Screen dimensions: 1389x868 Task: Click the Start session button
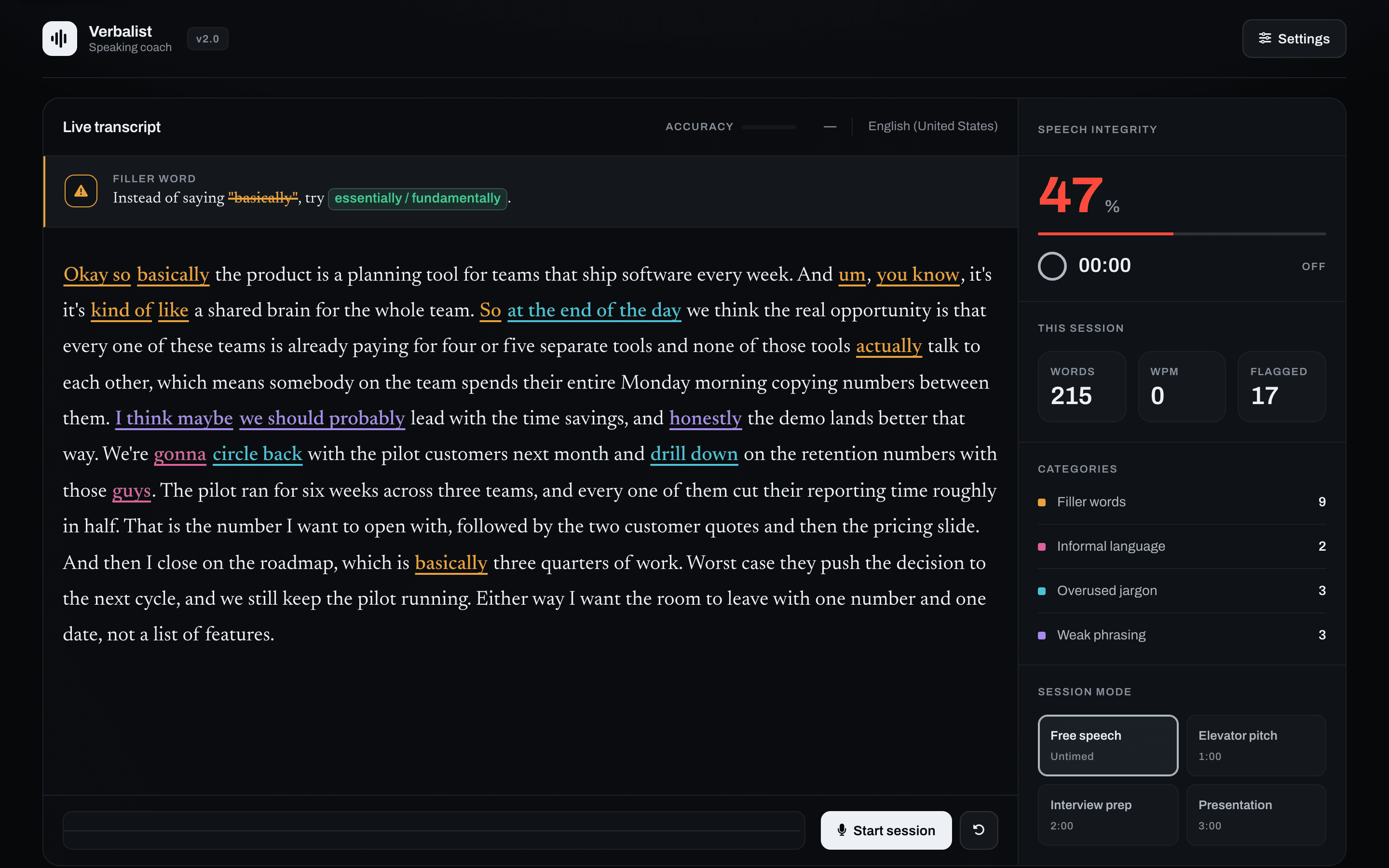(x=886, y=830)
